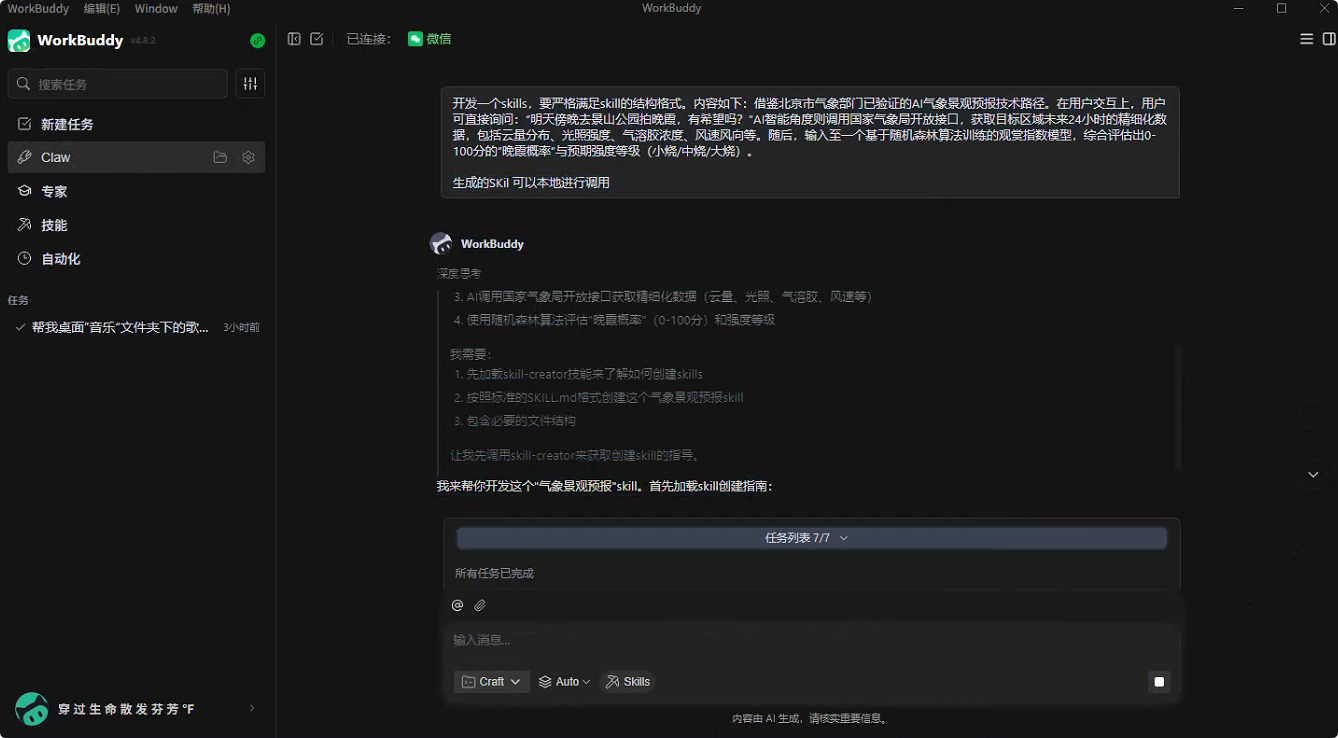Open the 编辑(E) menu

pos(102,8)
